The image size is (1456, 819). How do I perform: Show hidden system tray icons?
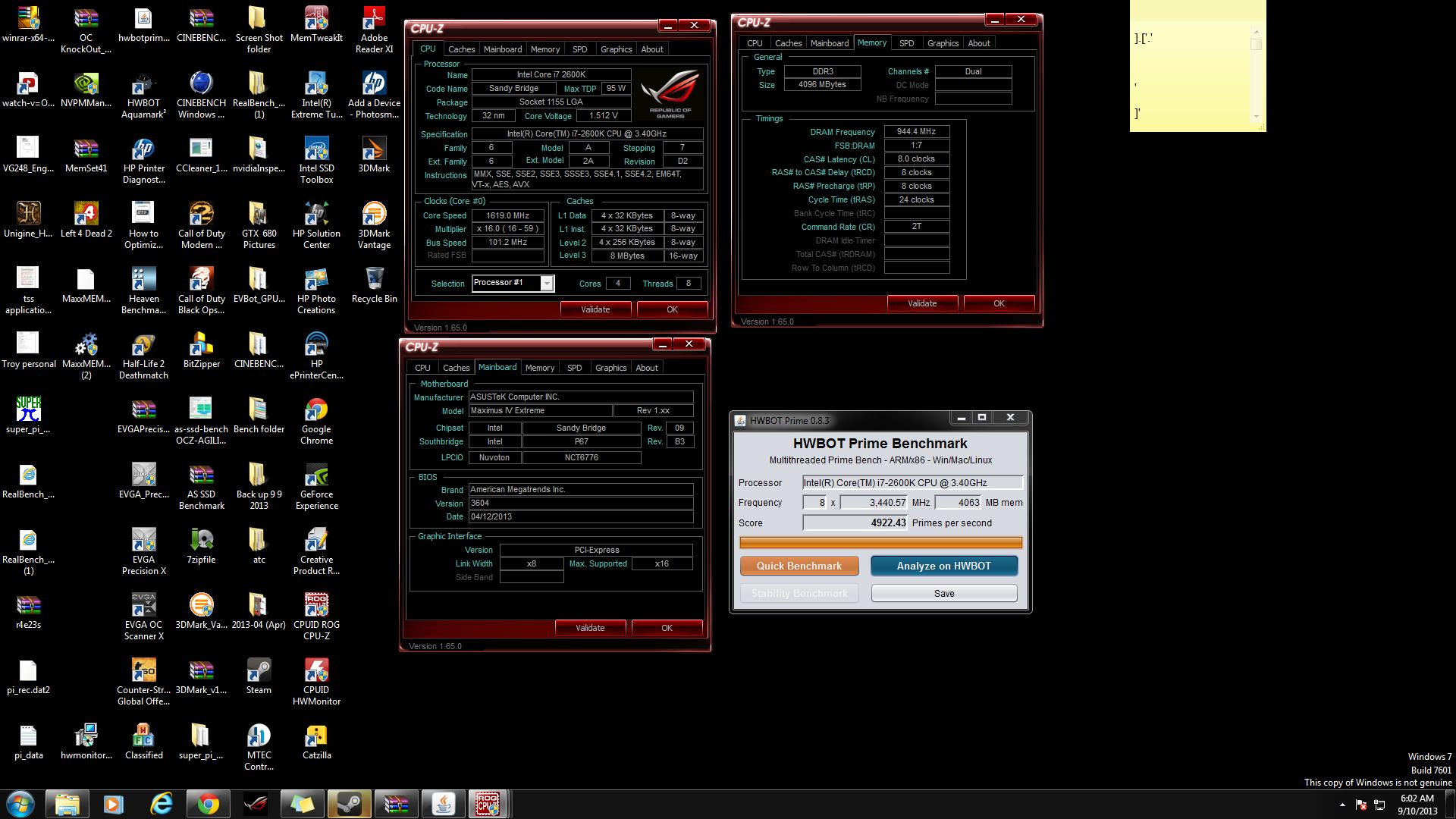coord(1341,805)
